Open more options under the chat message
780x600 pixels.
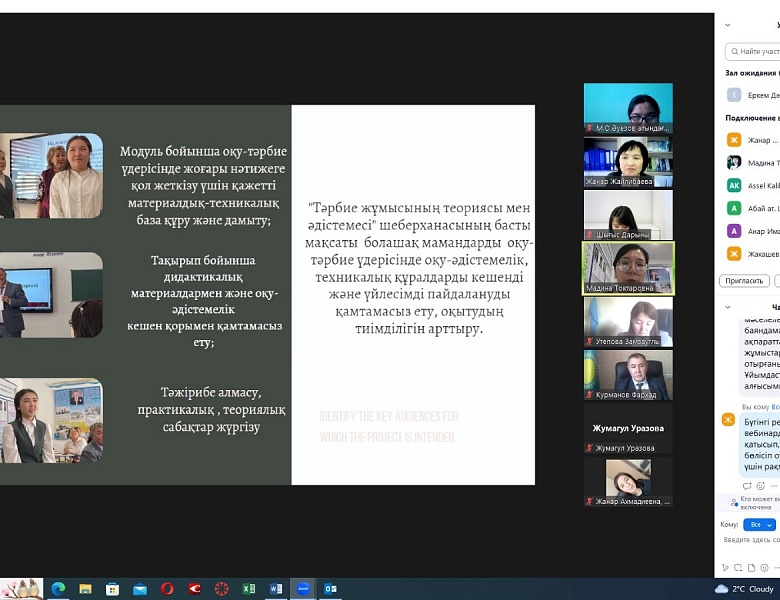click(774, 485)
